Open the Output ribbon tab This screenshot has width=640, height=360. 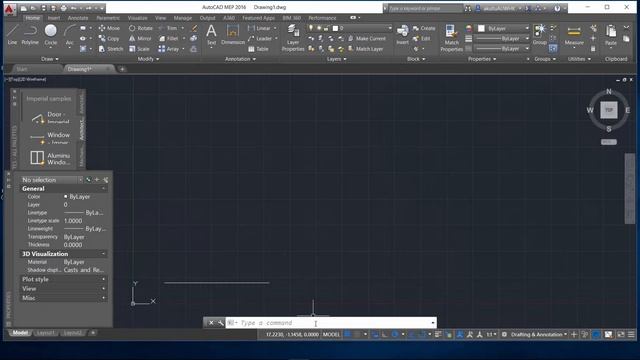click(x=207, y=18)
